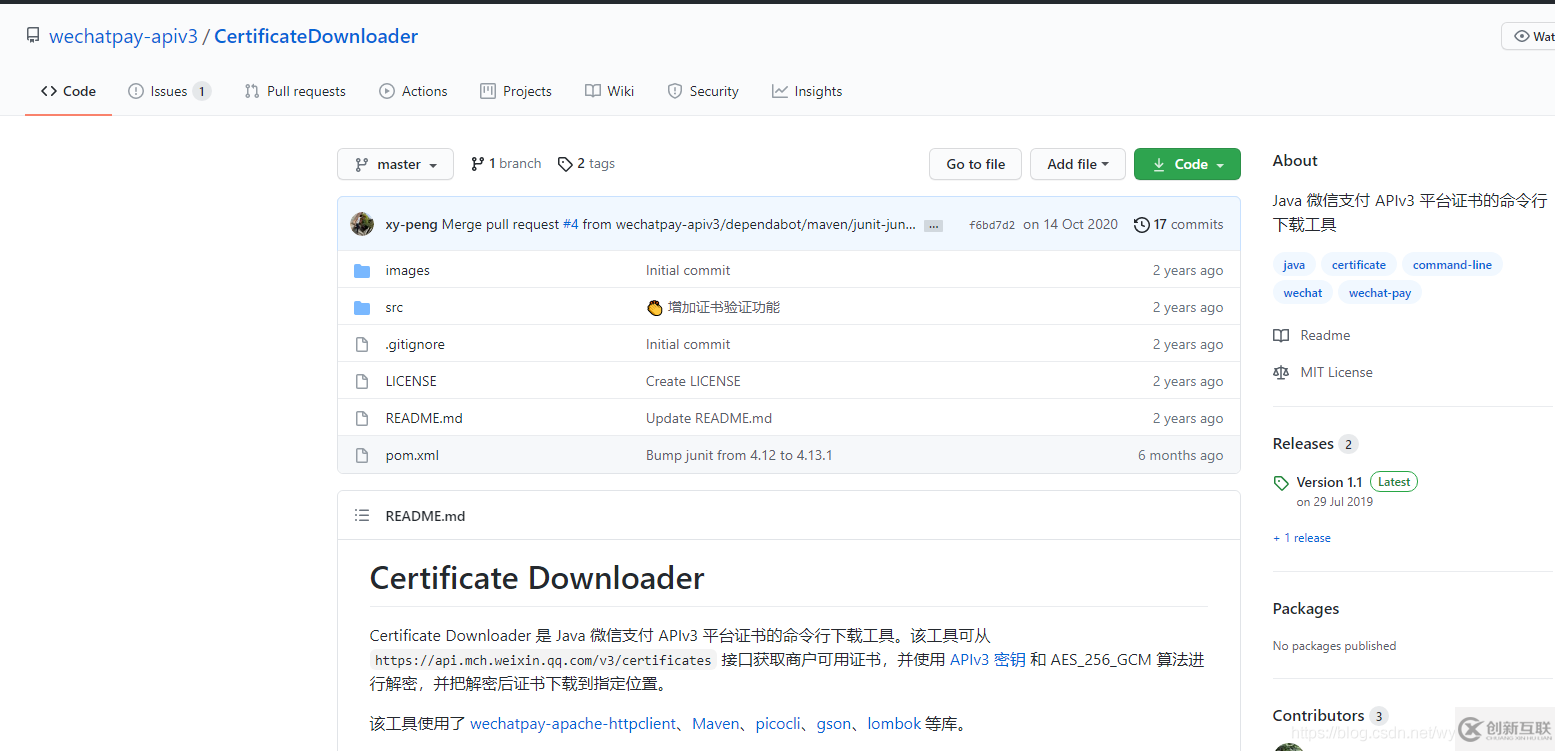Toggle the README table of contents icon
The width and height of the screenshot is (1555, 751).
tap(362, 516)
